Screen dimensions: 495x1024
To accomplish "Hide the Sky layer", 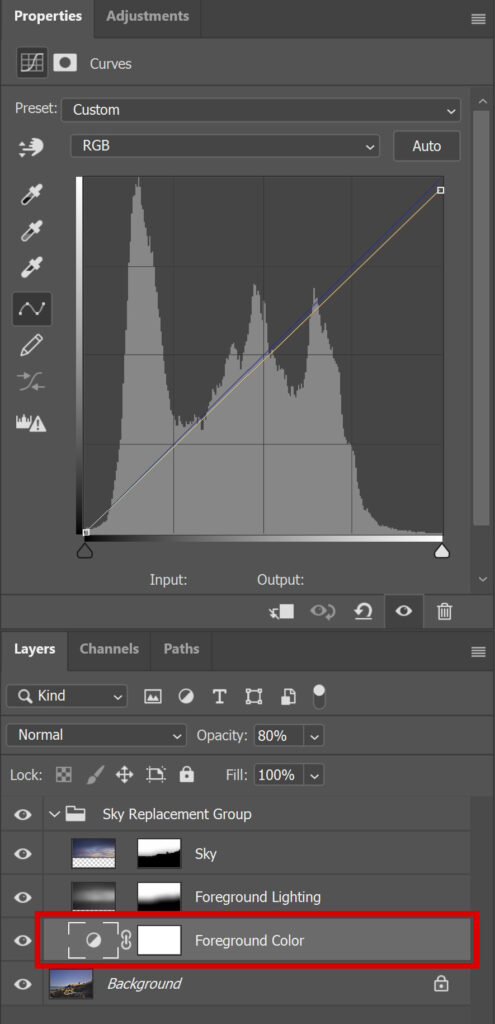I will [23, 854].
